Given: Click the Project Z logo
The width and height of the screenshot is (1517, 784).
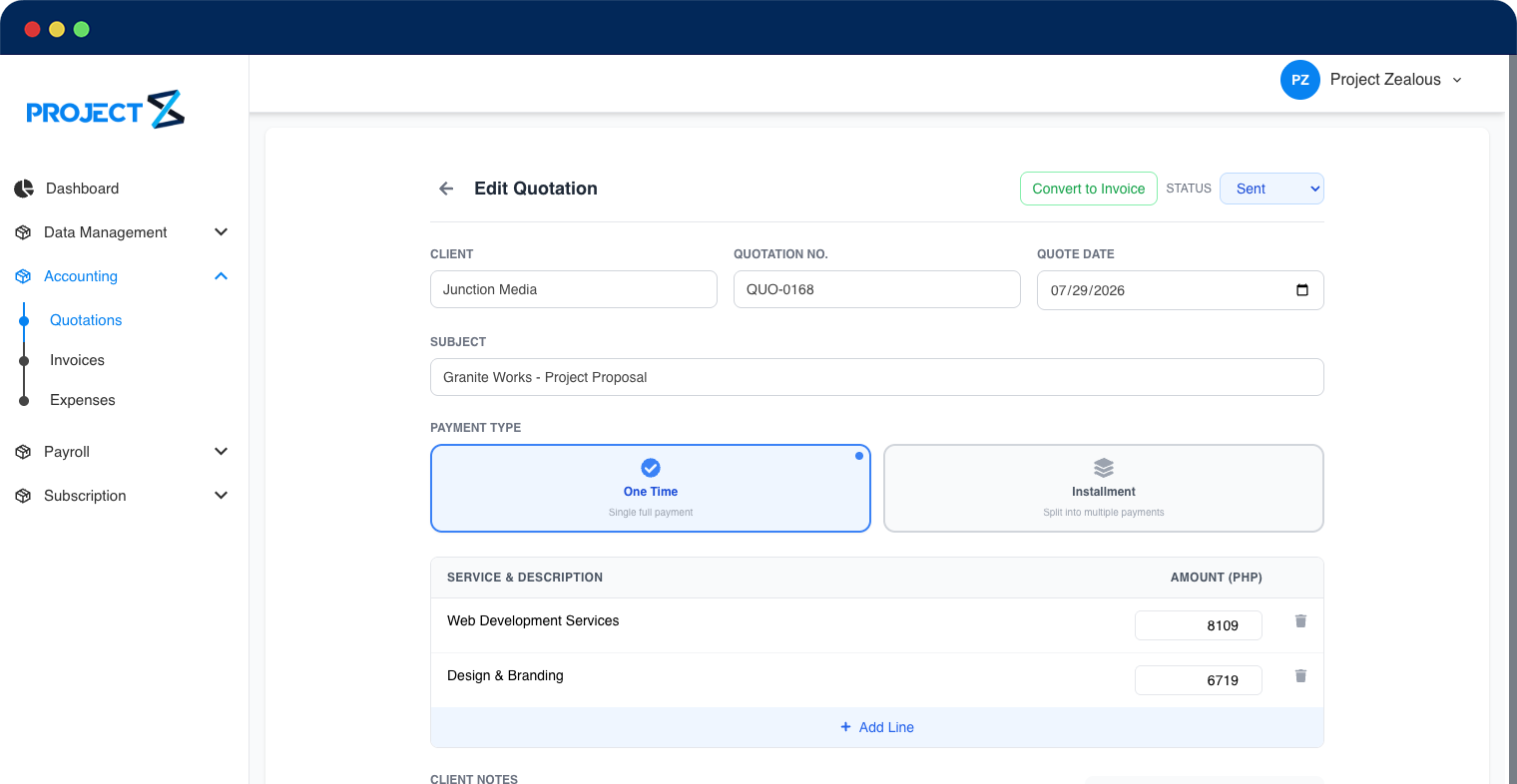Looking at the screenshot, I should point(106,110).
